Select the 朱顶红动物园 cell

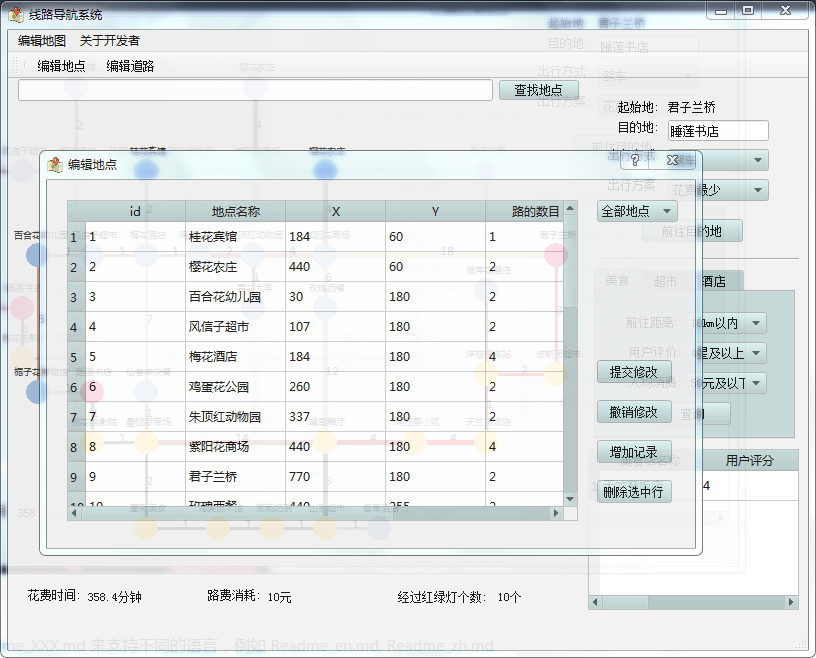pyautogui.click(x=235, y=417)
